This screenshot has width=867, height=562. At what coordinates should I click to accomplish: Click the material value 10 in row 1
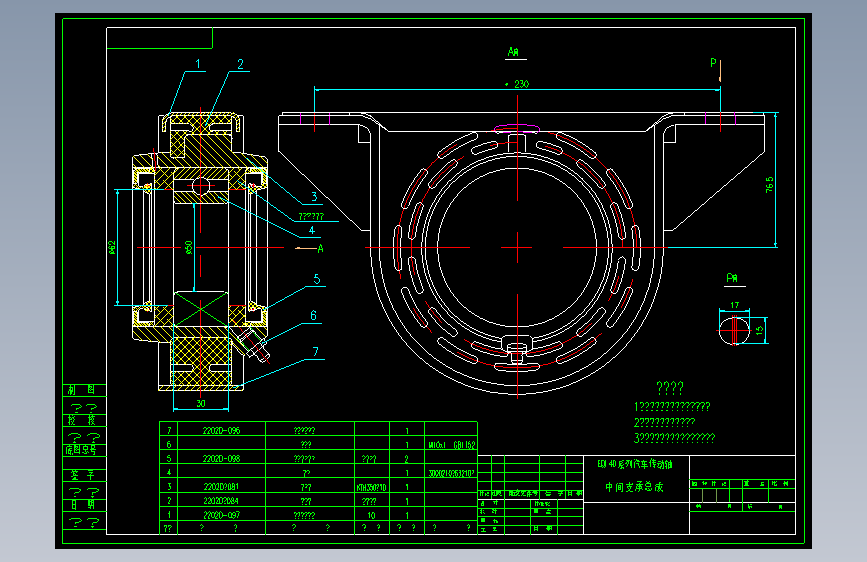(372, 515)
